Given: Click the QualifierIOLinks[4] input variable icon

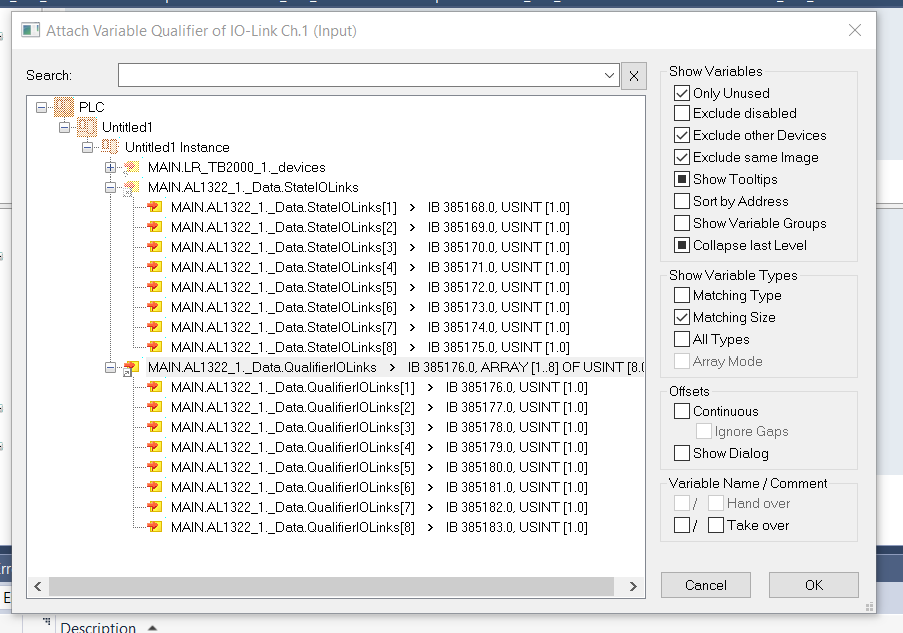Looking at the screenshot, I should tap(154, 447).
